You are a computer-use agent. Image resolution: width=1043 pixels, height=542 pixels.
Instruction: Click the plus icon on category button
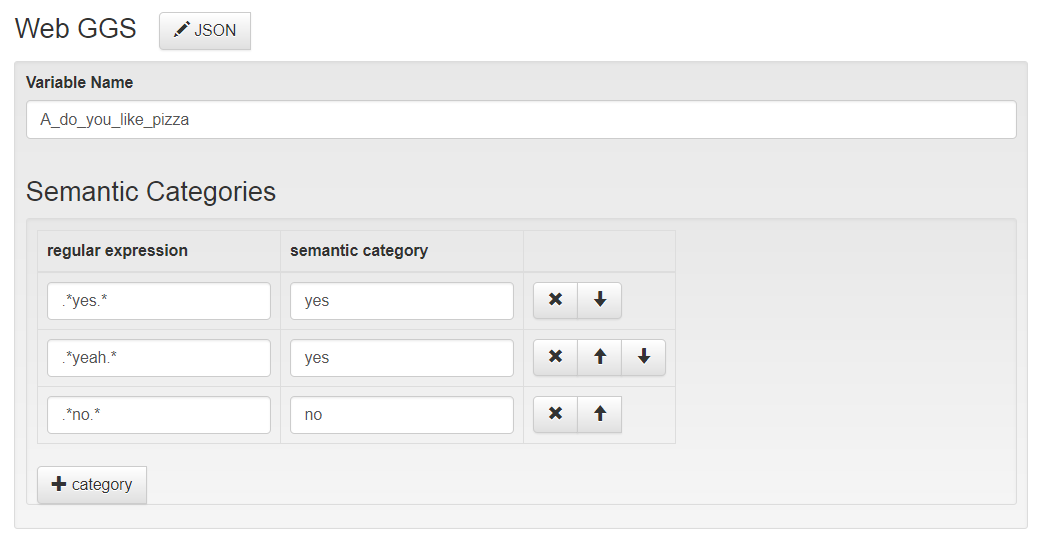(x=59, y=484)
